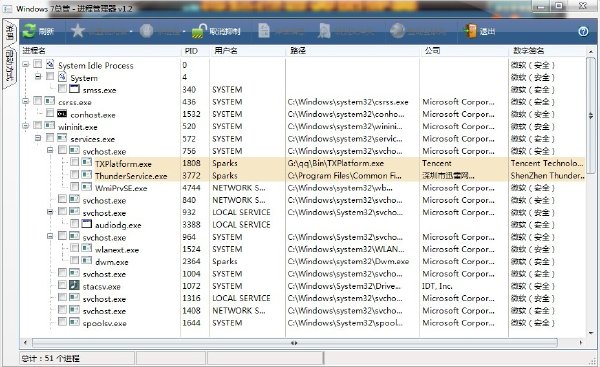
Task: Click the green padlock (取消限制) icon
Action: click(x=199, y=31)
